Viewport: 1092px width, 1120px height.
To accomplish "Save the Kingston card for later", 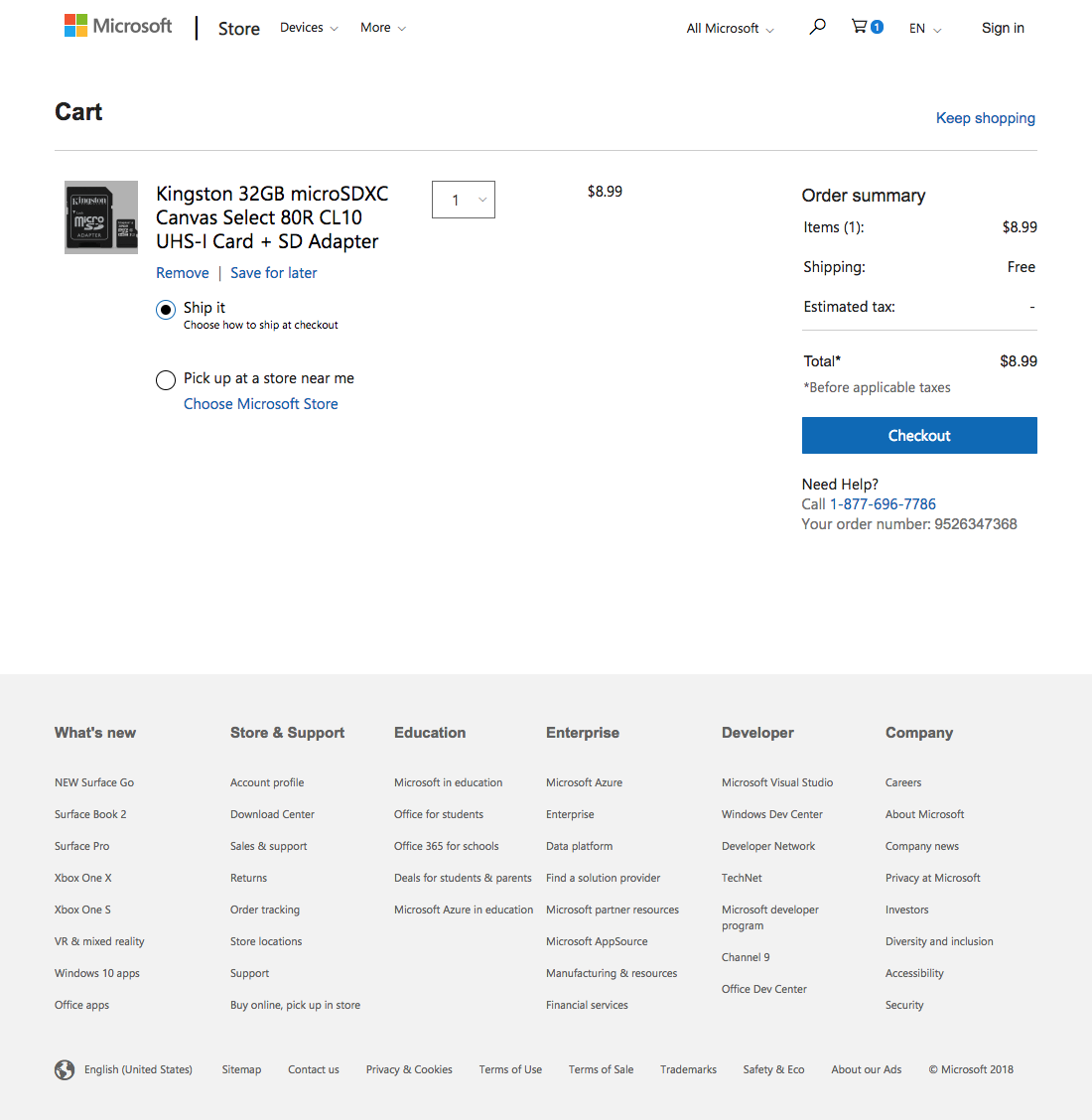I will point(273,272).
